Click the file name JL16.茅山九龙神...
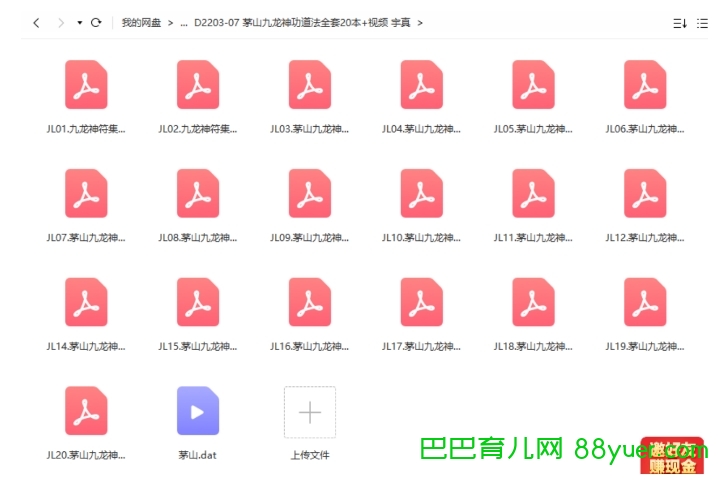 click(x=309, y=347)
